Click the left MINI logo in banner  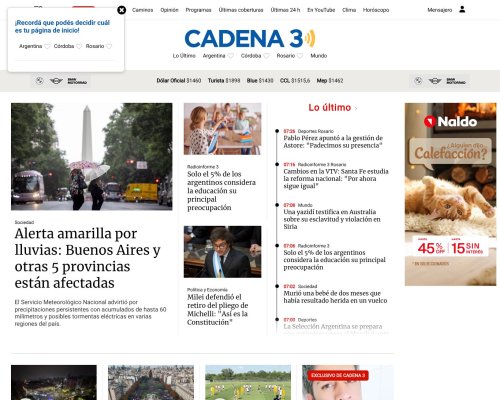[x=56, y=81]
